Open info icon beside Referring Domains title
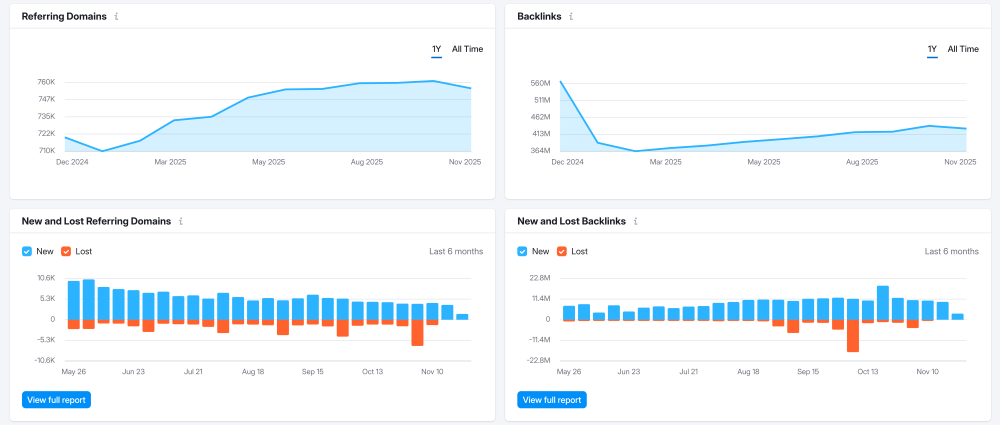Screen dimensions: 1000x425 [x=116, y=17]
